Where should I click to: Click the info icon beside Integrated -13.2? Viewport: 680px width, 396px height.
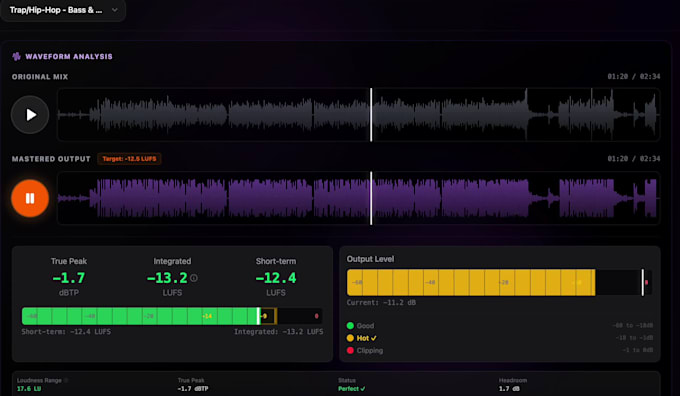click(x=194, y=278)
